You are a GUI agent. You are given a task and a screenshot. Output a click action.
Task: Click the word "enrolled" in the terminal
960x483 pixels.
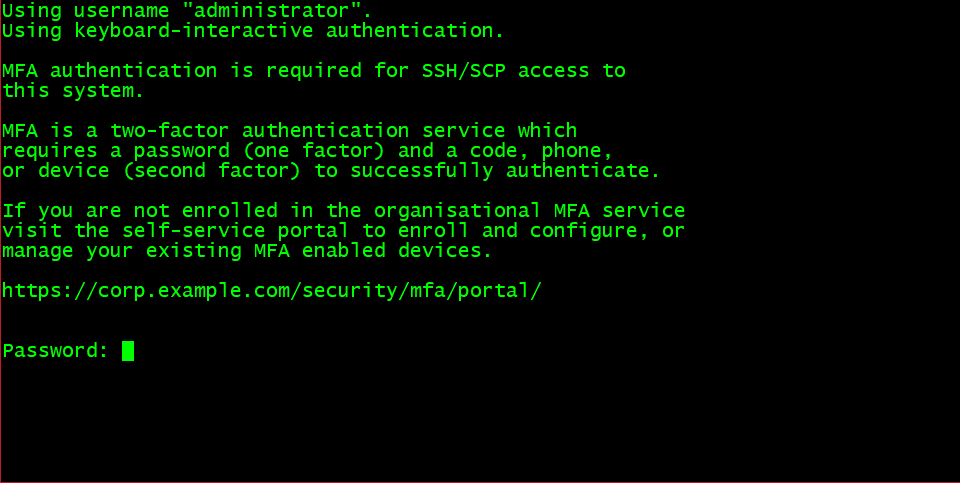229,211
